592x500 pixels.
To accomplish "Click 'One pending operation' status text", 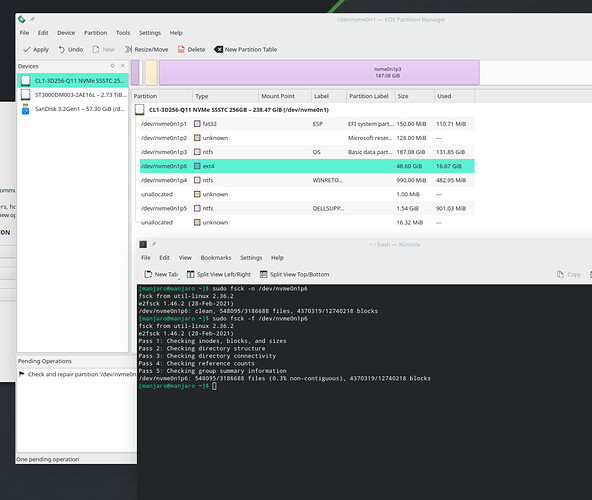I will tap(48, 459).
